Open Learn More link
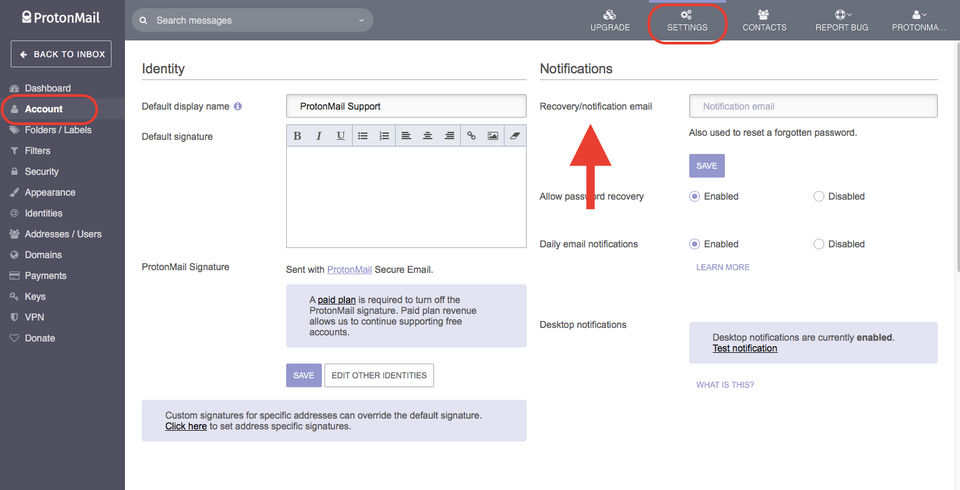960x490 pixels. coord(722,268)
